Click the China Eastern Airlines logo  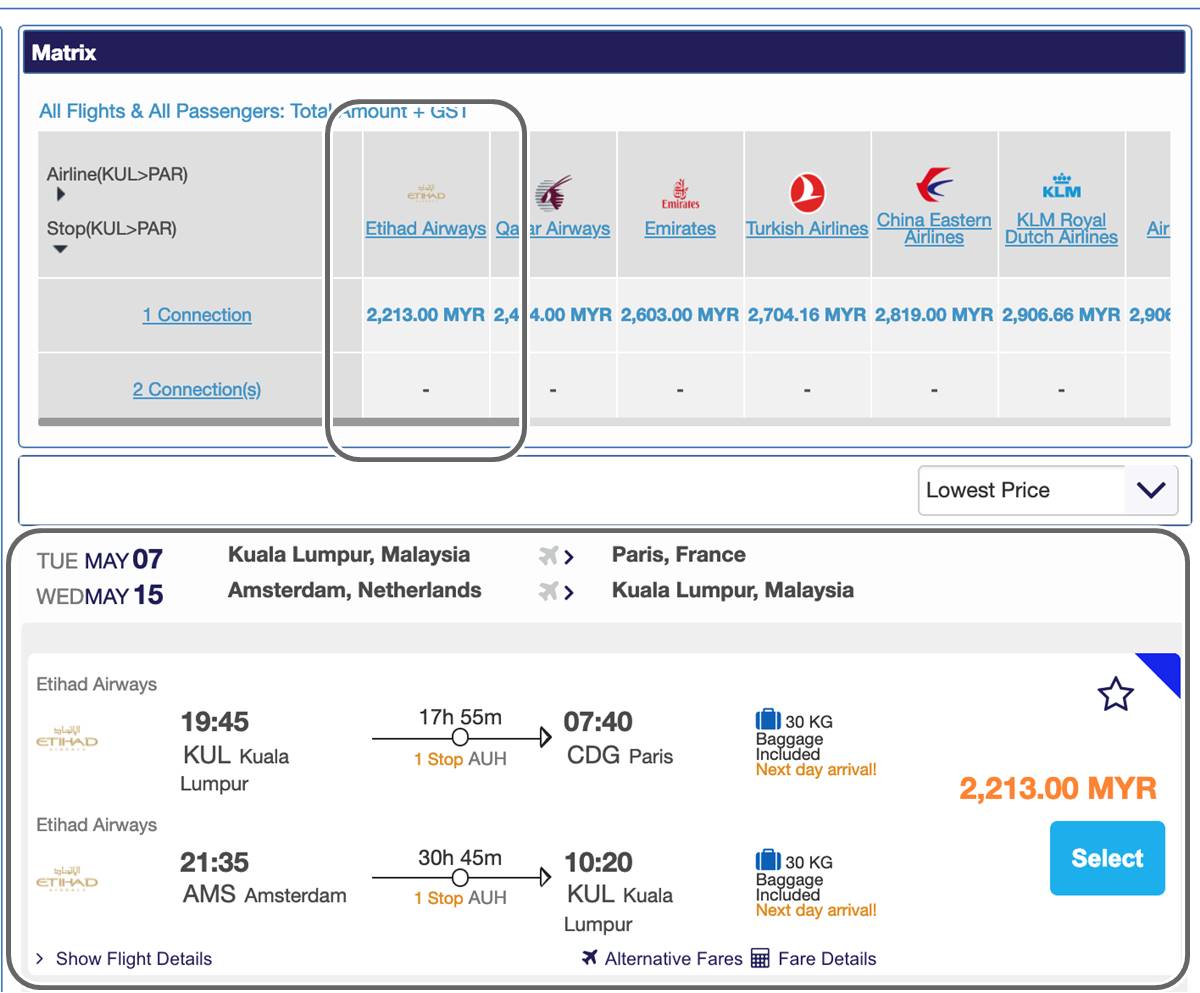coord(934,186)
